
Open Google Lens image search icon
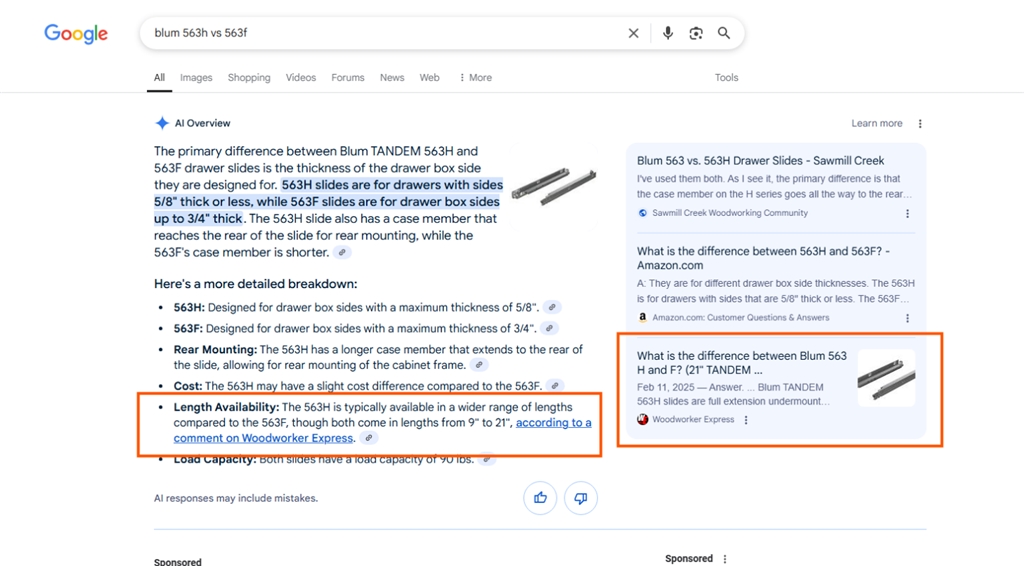pyautogui.click(x=696, y=33)
